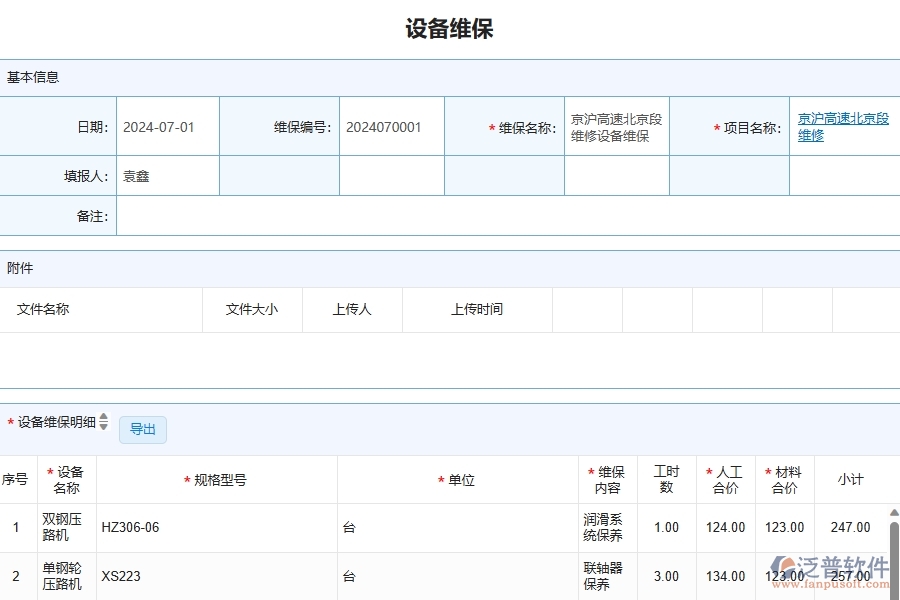
Task: Click the 维保编号 field showing 2024070001
Action: tap(390, 125)
